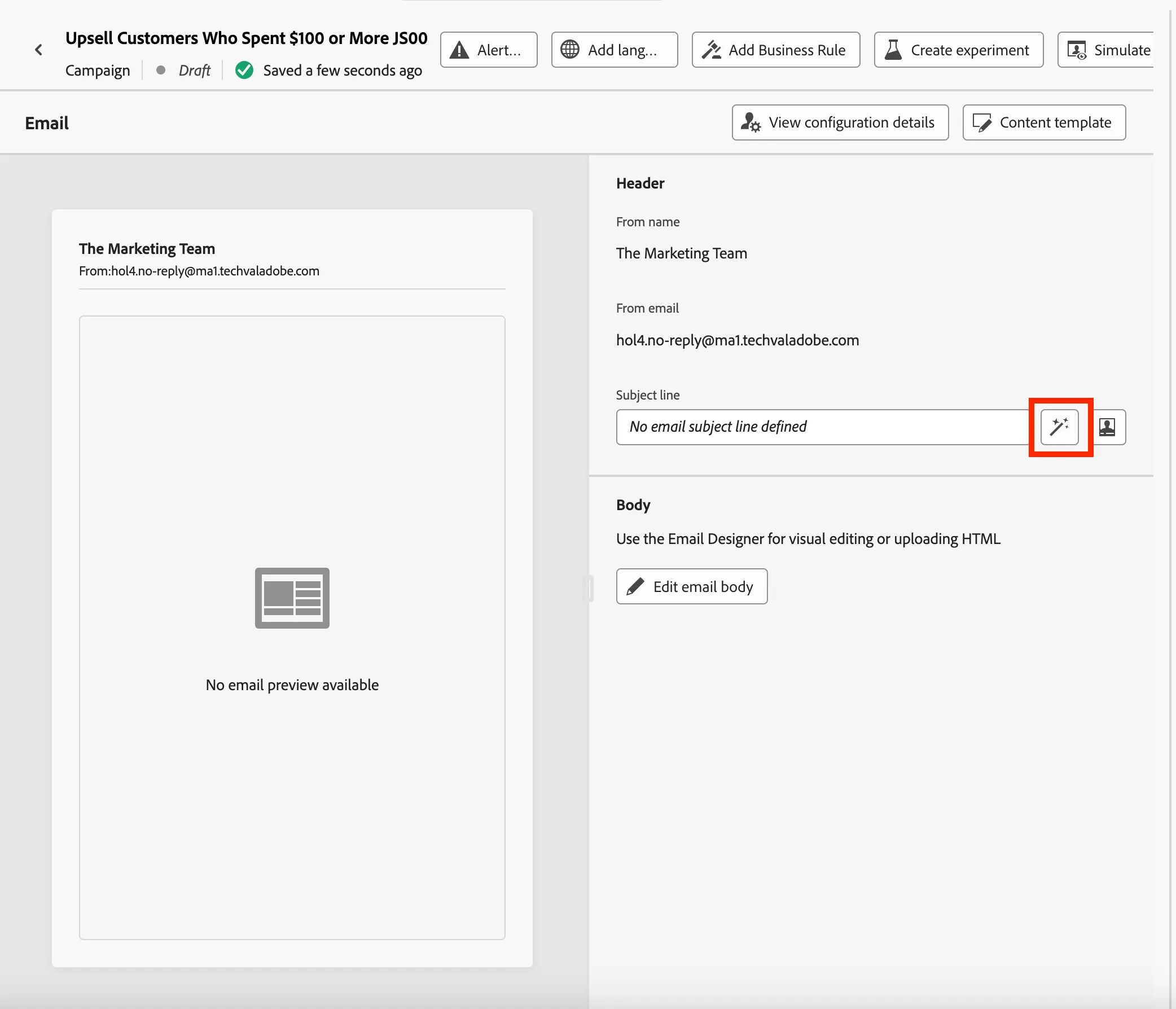Click the From email address value
1176x1009 pixels.
coord(738,340)
